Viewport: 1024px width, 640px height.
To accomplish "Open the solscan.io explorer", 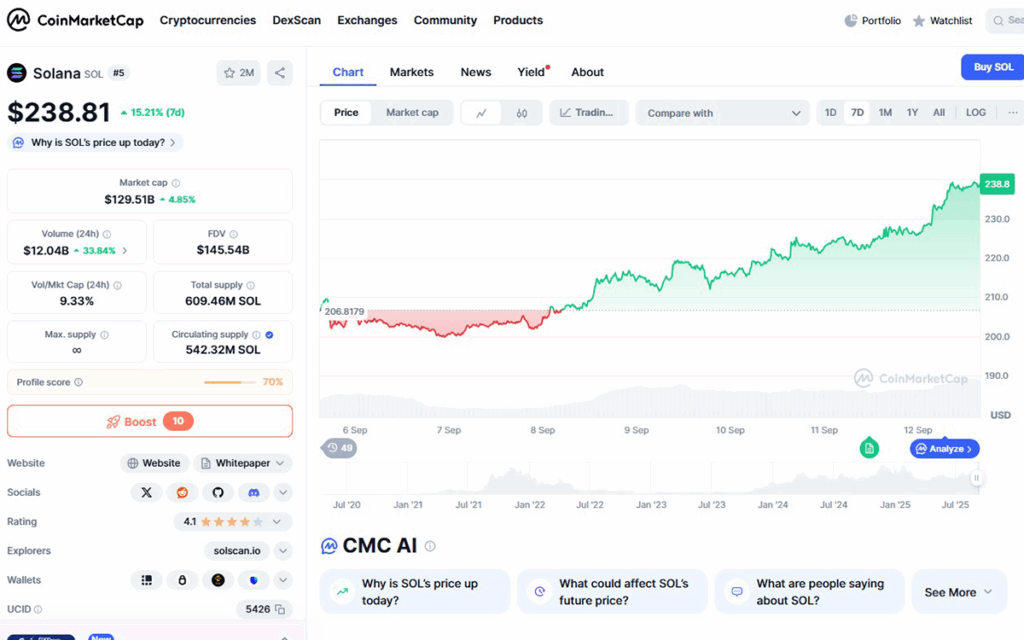I will click(236, 551).
